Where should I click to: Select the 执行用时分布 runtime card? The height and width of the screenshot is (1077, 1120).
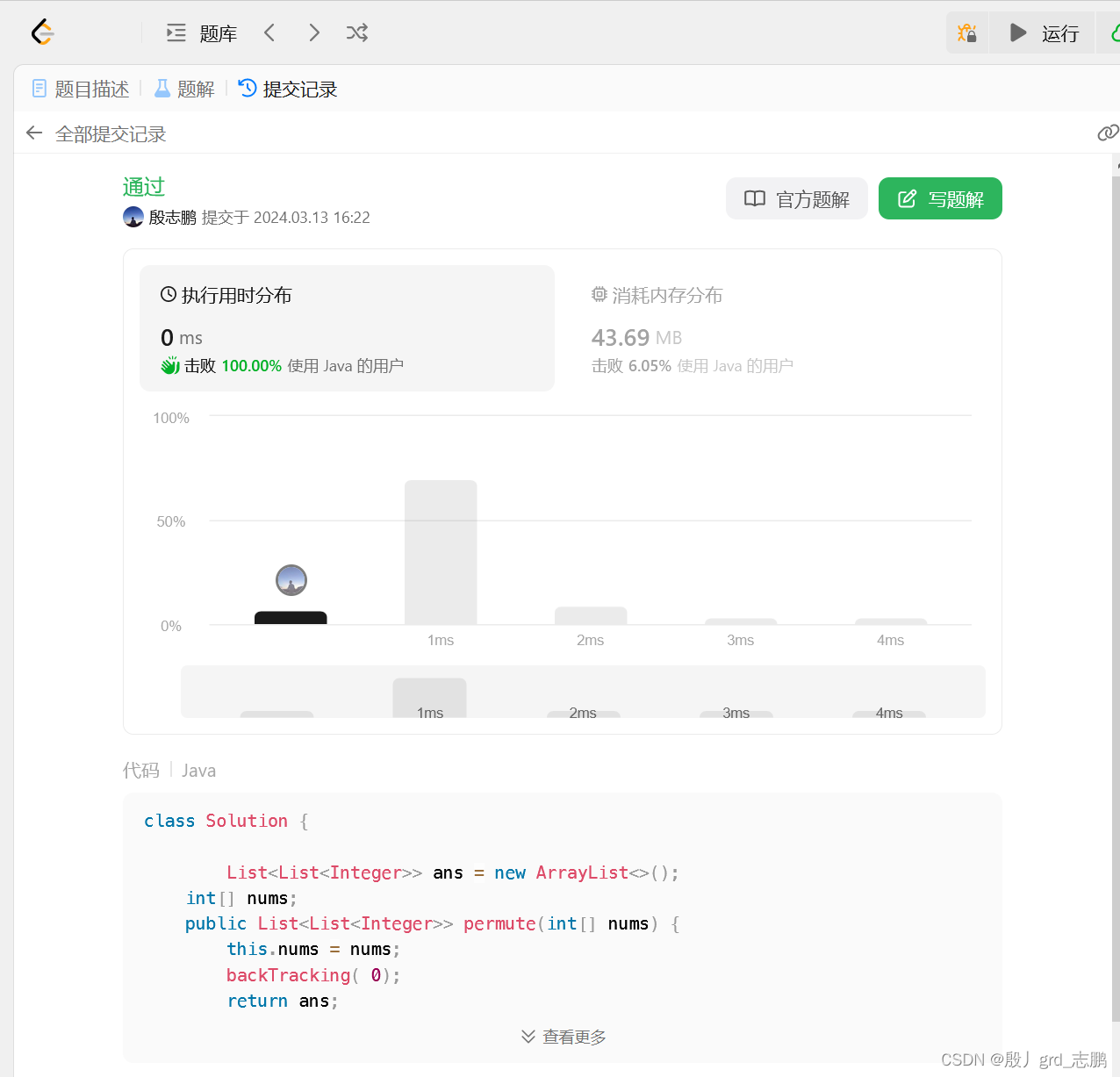tap(347, 327)
